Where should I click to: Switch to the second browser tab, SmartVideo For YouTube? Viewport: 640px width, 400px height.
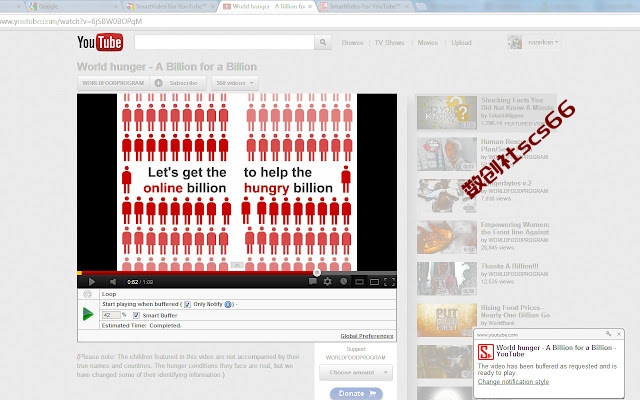click(169, 6)
